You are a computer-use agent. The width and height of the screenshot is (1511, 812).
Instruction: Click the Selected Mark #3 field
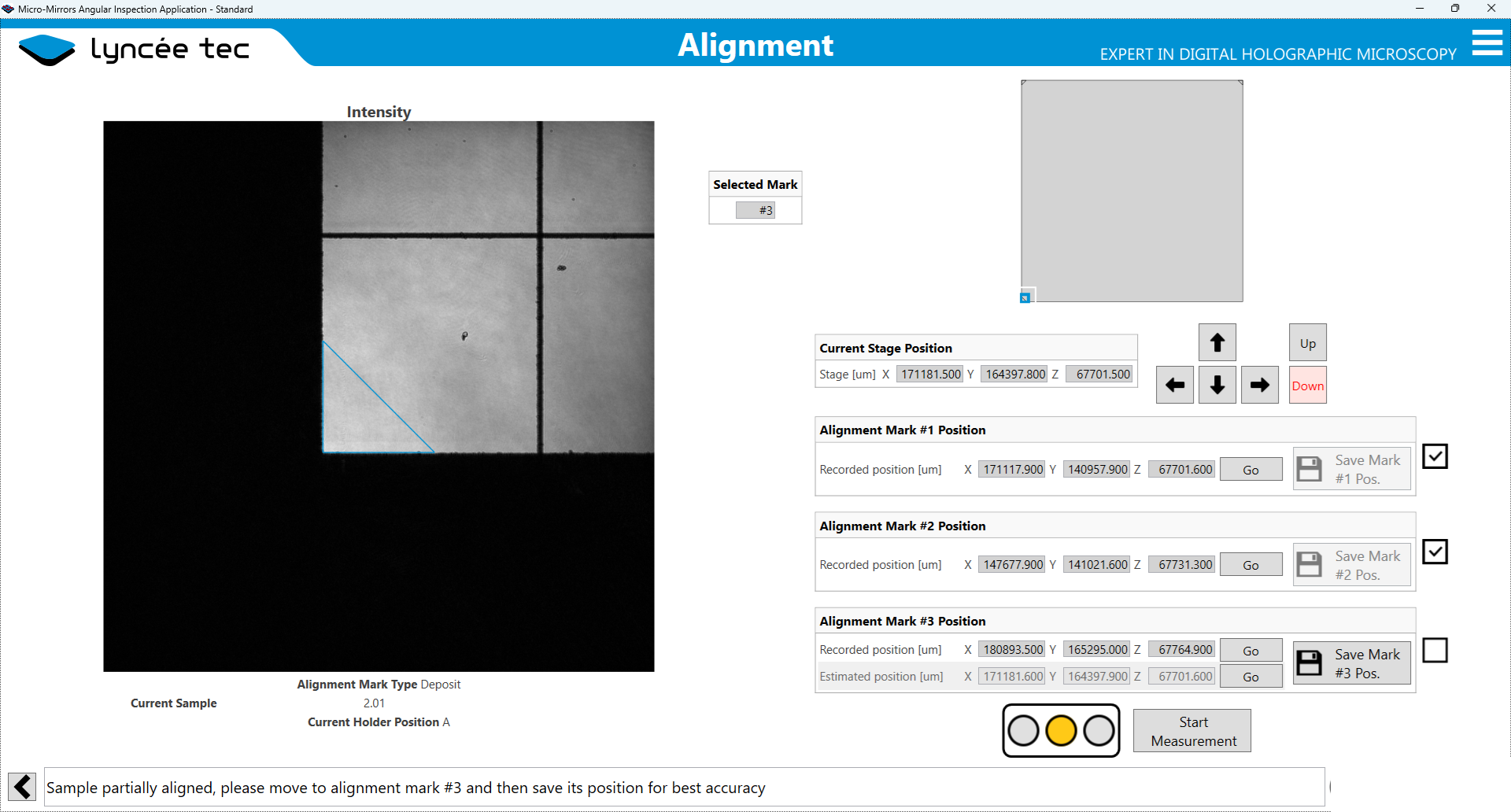pos(755,210)
